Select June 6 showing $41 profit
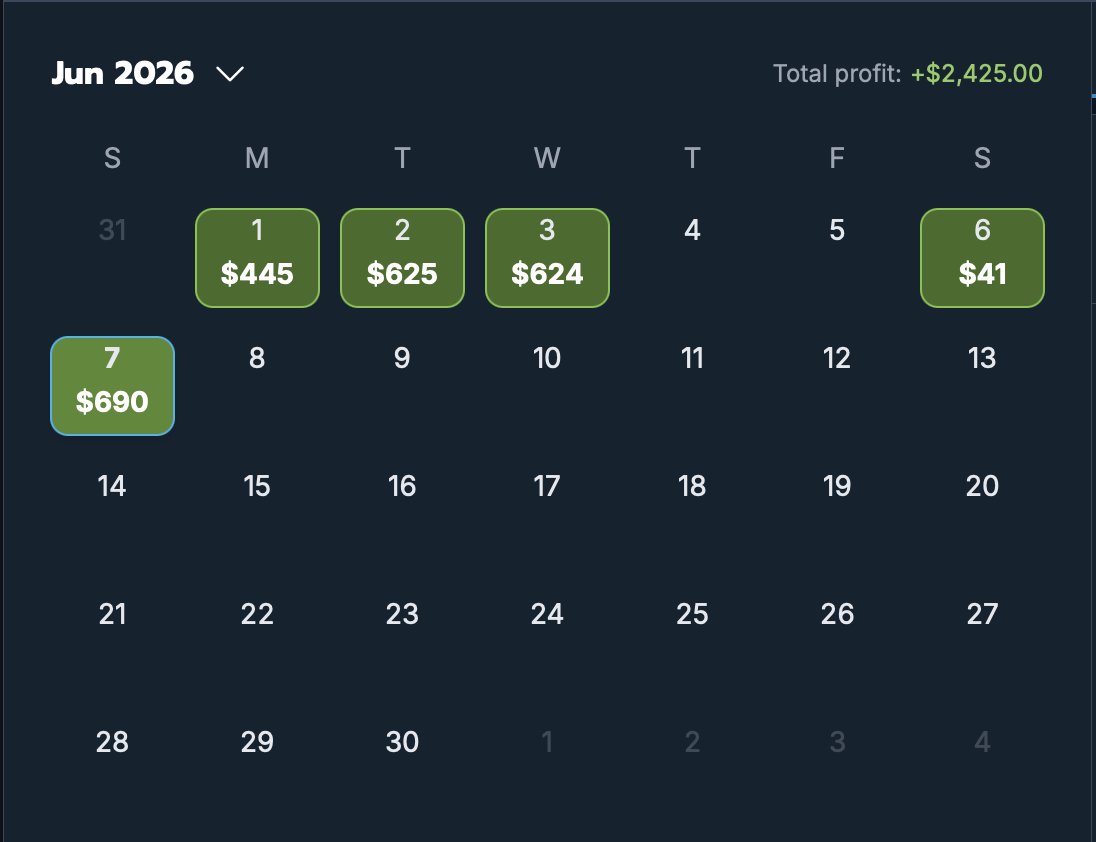 (982, 258)
